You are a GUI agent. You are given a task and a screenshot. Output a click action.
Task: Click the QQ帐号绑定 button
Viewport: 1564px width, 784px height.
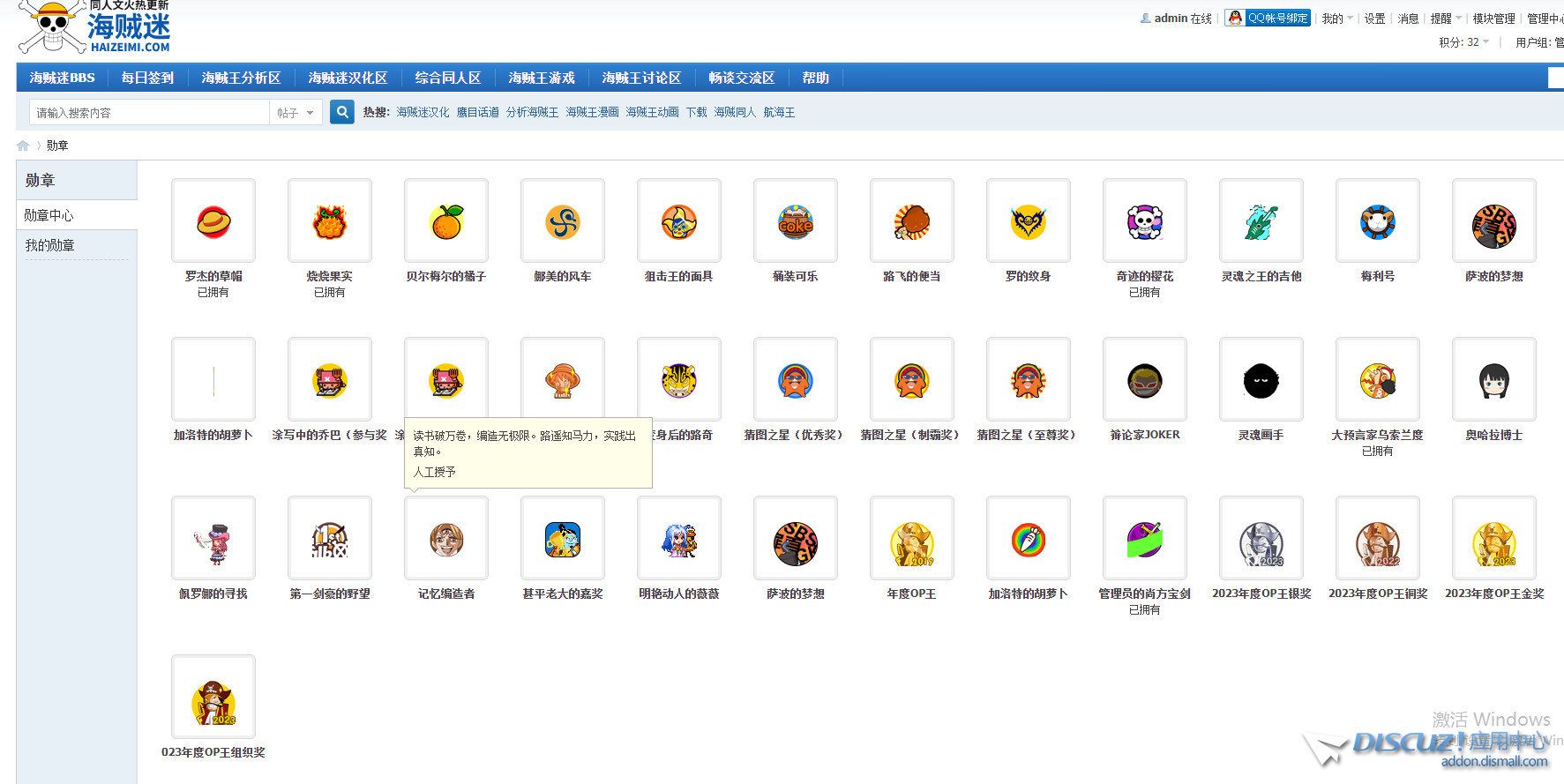(x=1268, y=18)
